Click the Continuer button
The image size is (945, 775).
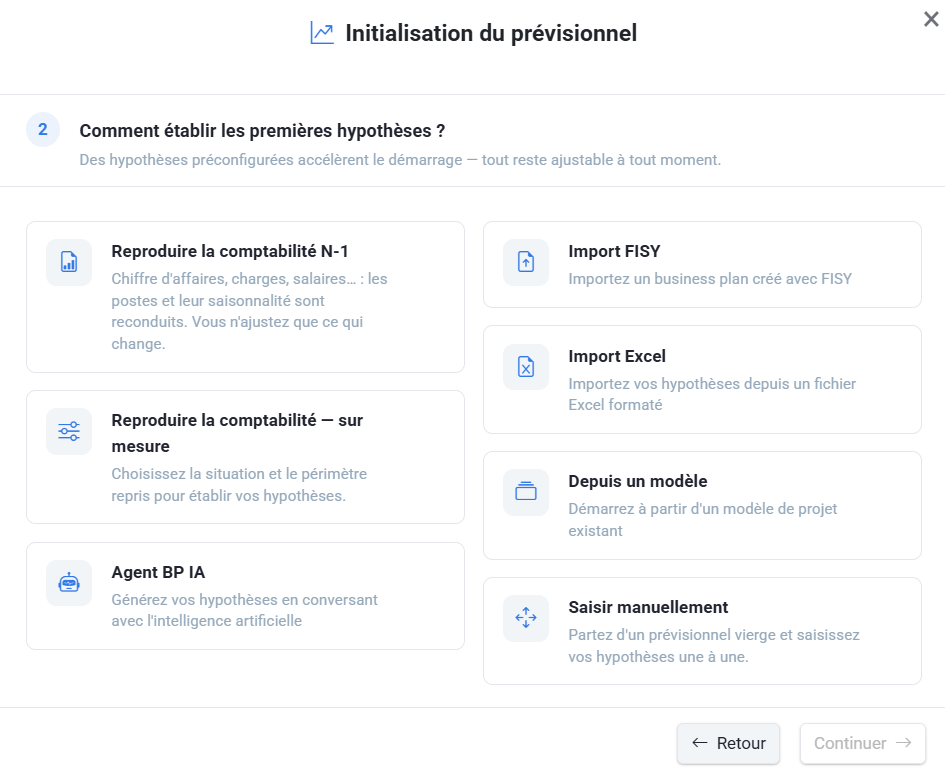pyautogui.click(x=862, y=743)
